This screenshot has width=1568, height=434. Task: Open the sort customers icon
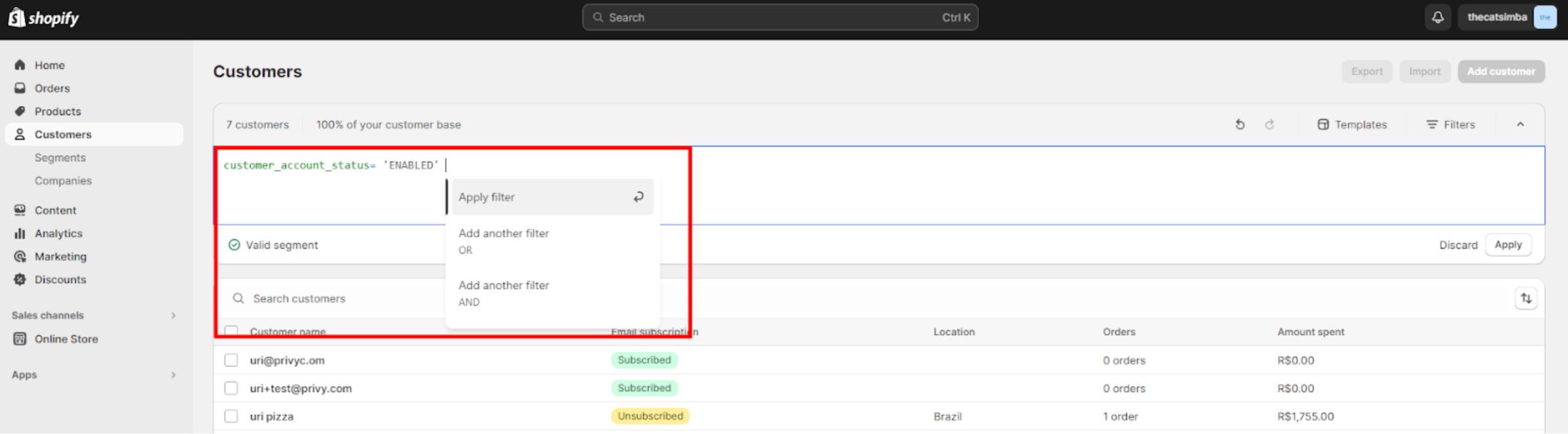click(1526, 299)
